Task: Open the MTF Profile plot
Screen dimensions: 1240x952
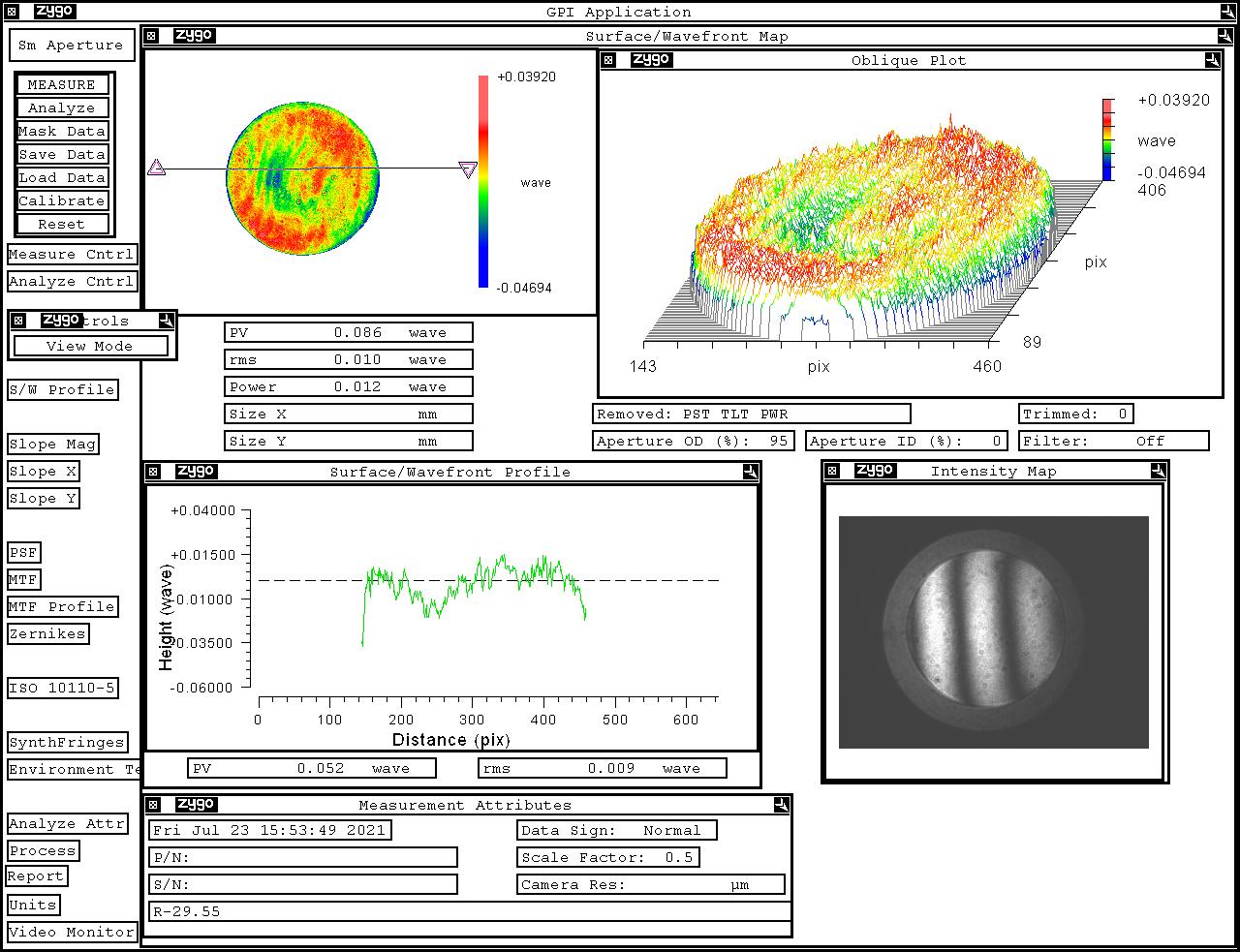Action: [63, 606]
